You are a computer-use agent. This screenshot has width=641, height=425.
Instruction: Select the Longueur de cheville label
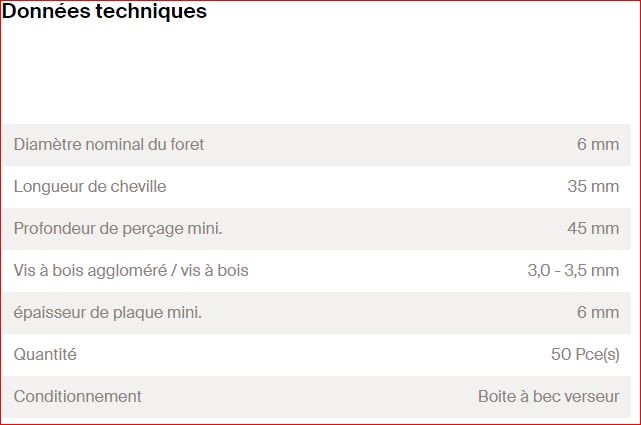click(x=90, y=186)
